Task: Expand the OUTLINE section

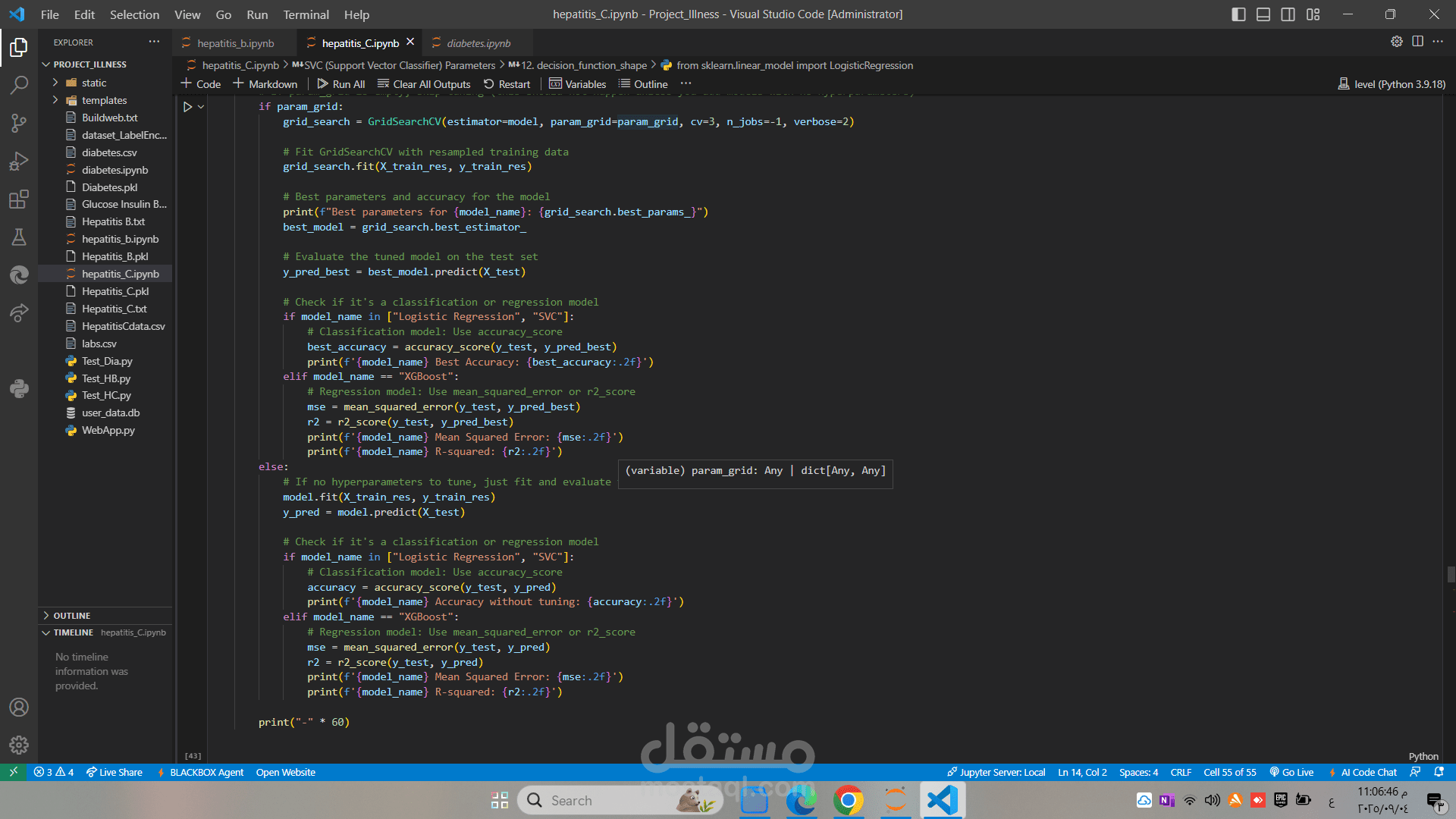Action: [72, 616]
